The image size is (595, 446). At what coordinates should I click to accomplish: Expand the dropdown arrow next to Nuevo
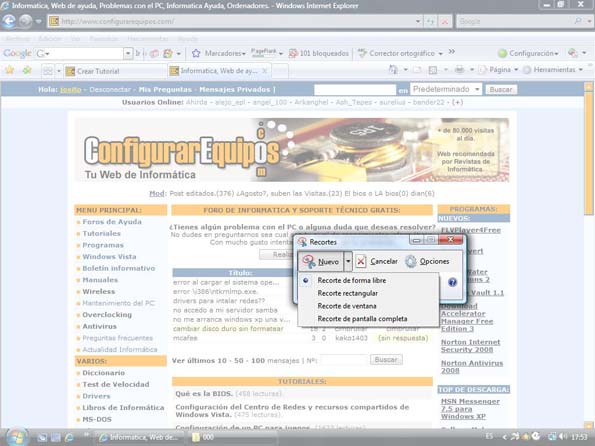(x=348, y=261)
